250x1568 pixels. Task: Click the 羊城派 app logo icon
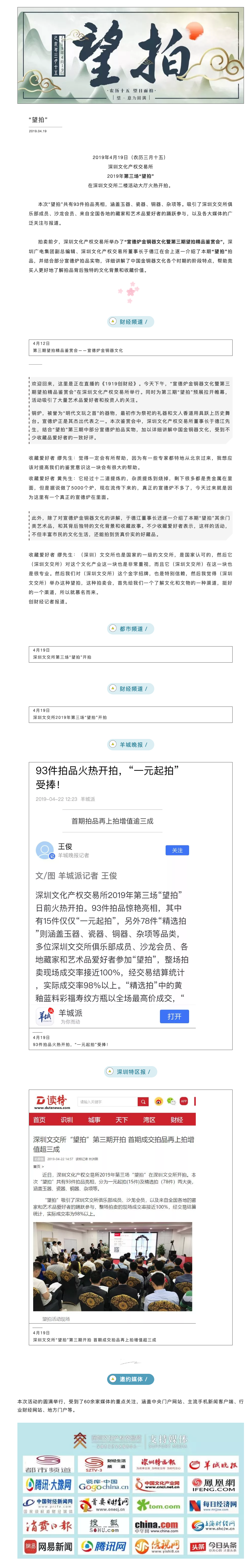(46, 1015)
